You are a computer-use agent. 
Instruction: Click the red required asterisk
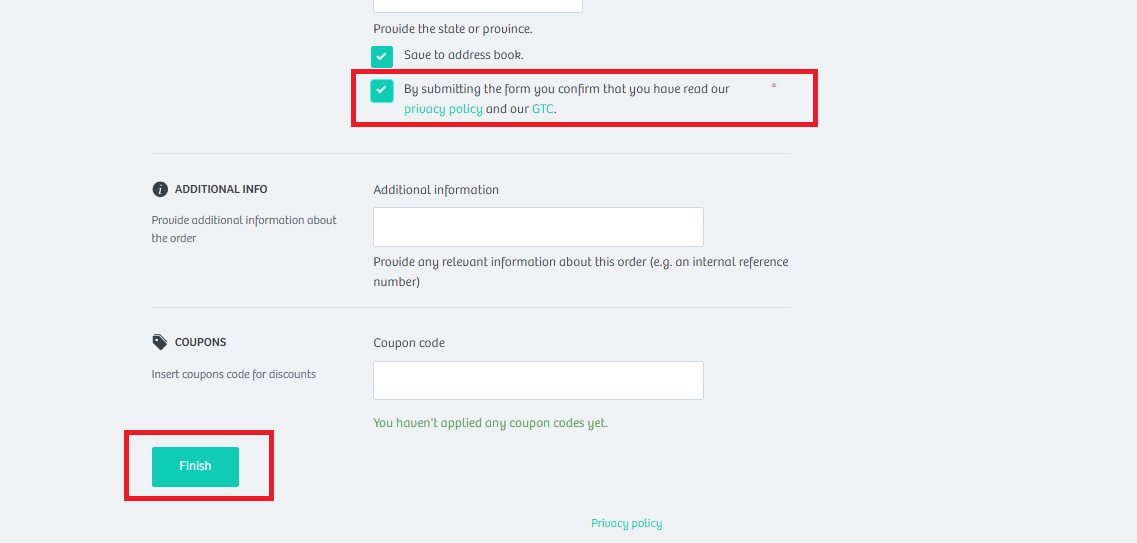pyautogui.click(x=774, y=86)
